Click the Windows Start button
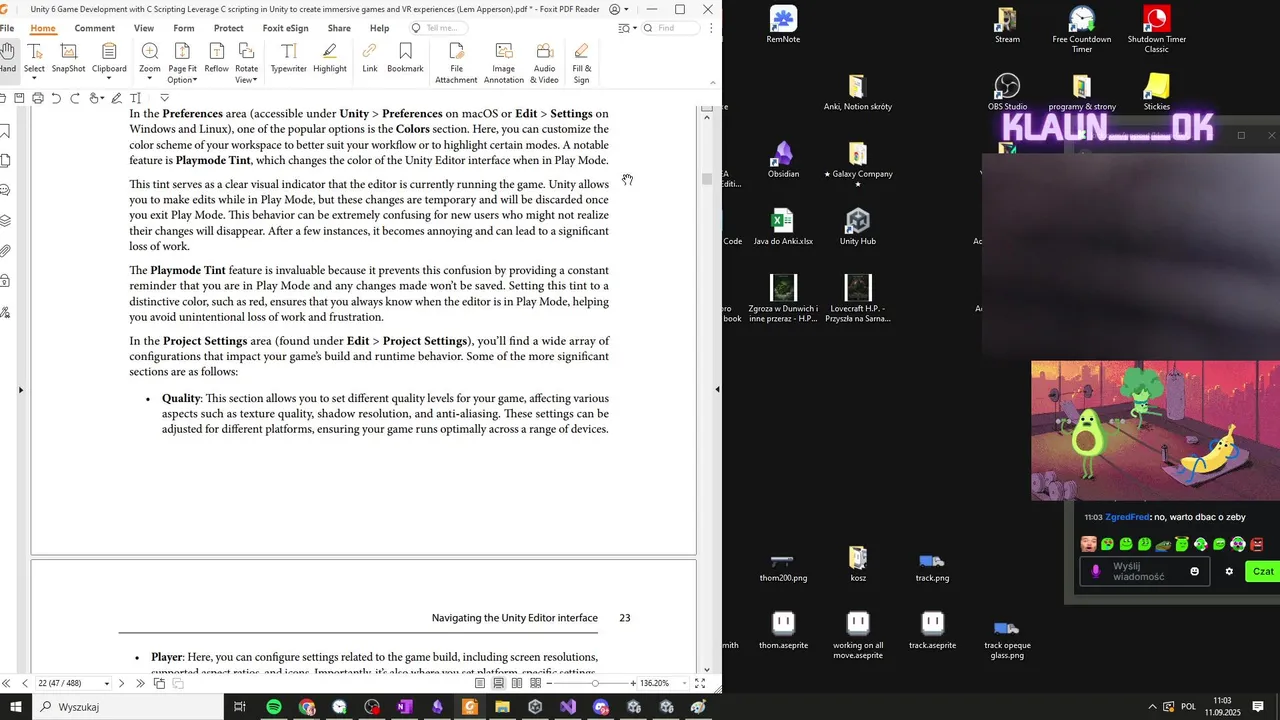 [15, 707]
